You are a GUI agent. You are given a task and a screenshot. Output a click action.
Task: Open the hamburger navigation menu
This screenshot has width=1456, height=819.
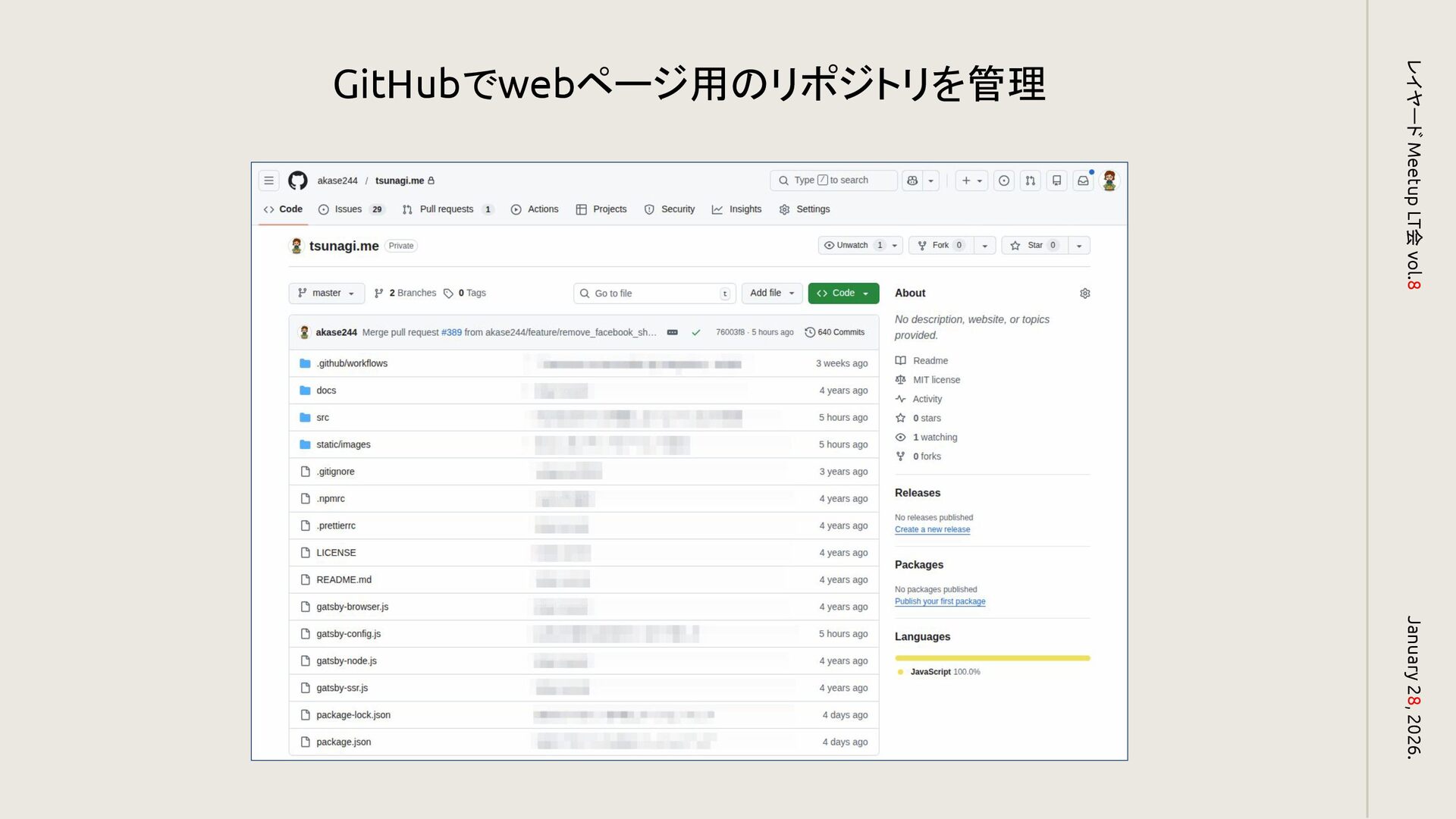pyautogui.click(x=268, y=180)
